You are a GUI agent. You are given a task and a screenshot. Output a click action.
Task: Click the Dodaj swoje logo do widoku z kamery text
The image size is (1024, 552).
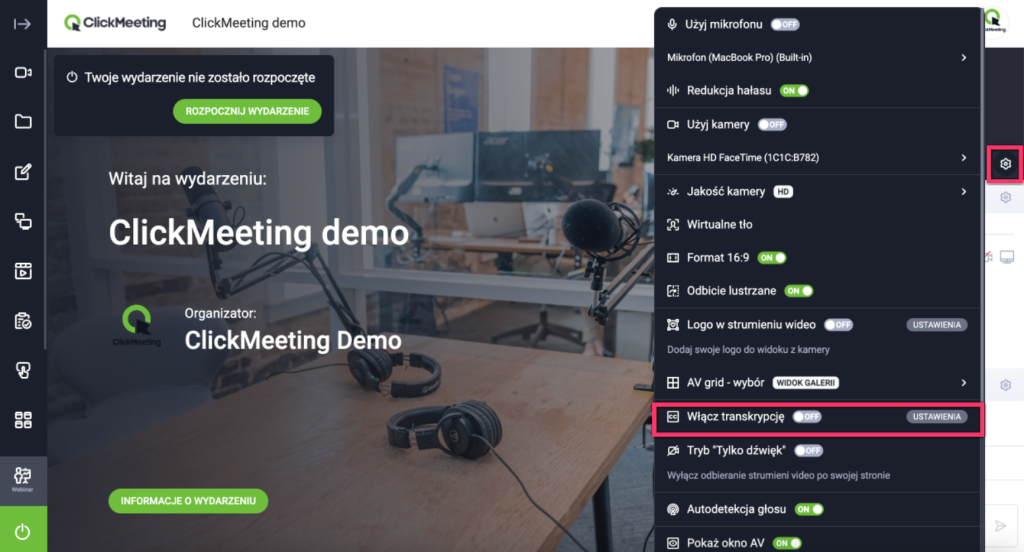748,349
